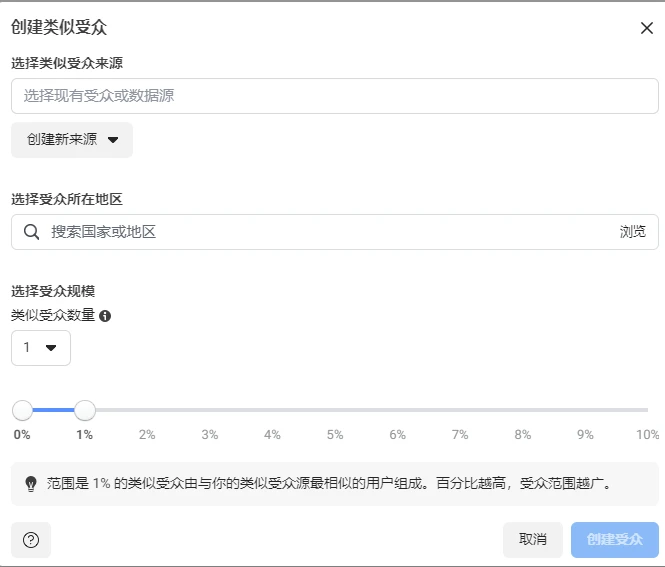
Task: Click info icon next to 类似受众数量
Action: click(105, 316)
